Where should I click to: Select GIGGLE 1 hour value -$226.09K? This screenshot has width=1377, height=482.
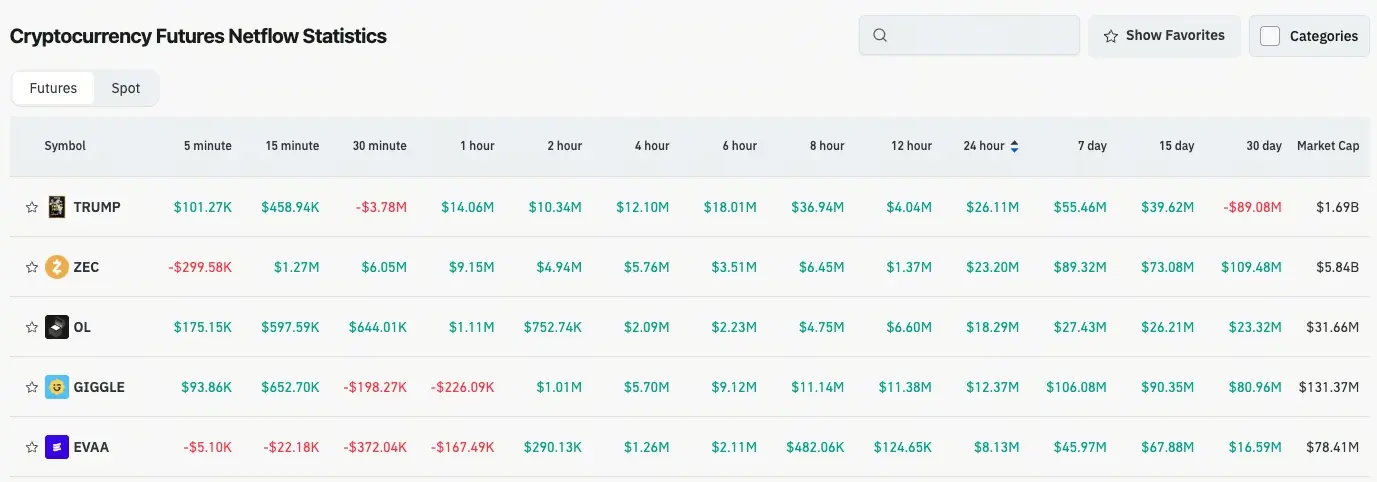pos(462,387)
